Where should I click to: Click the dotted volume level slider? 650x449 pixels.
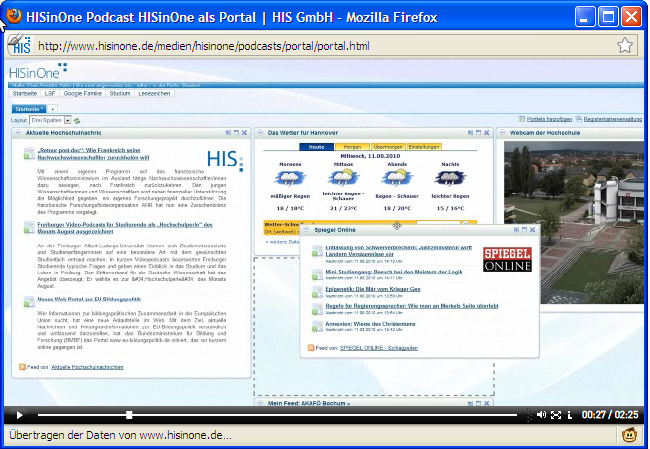(529, 415)
